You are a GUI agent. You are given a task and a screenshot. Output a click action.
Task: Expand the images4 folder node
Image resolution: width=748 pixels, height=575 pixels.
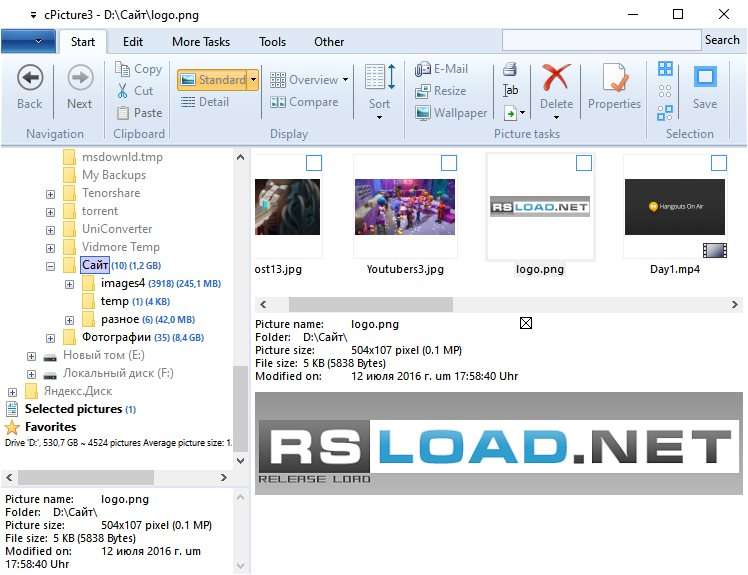pos(69,284)
